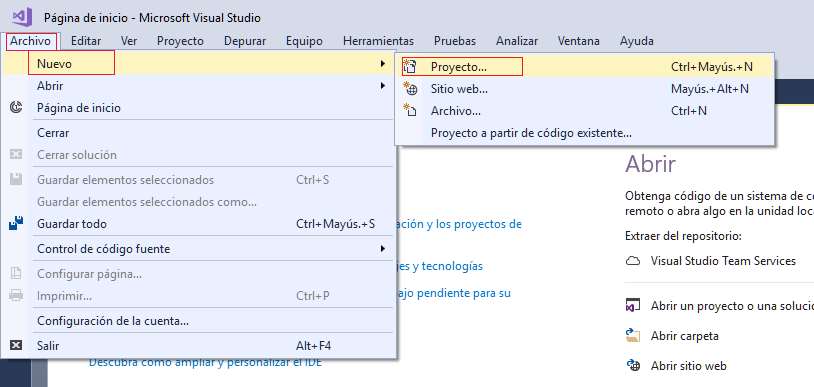814x387 pixels.
Task: Click link ending in 'pendiente para su'
Action: [x=454, y=293]
